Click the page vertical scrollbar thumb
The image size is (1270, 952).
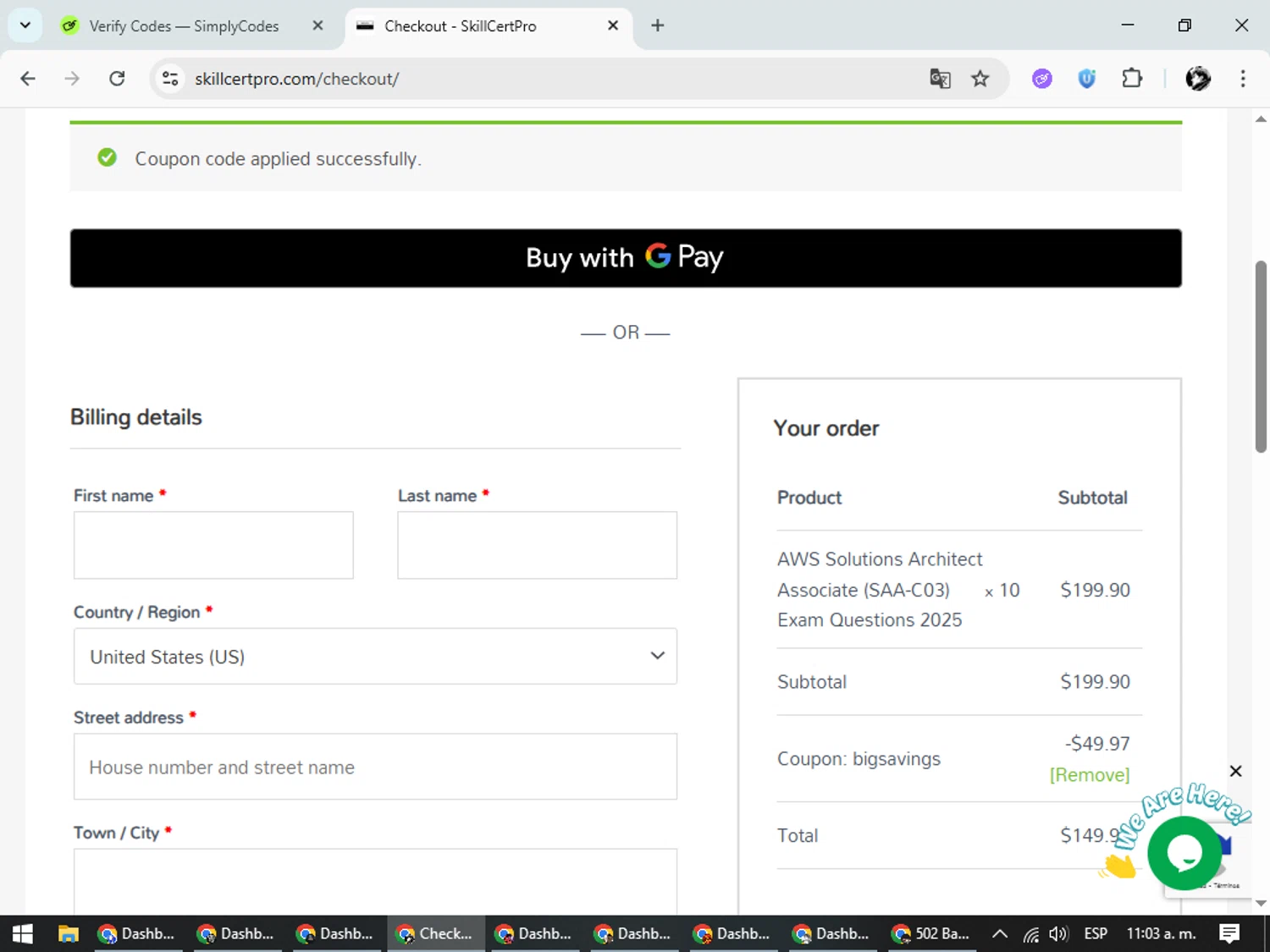(x=1261, y=356)
